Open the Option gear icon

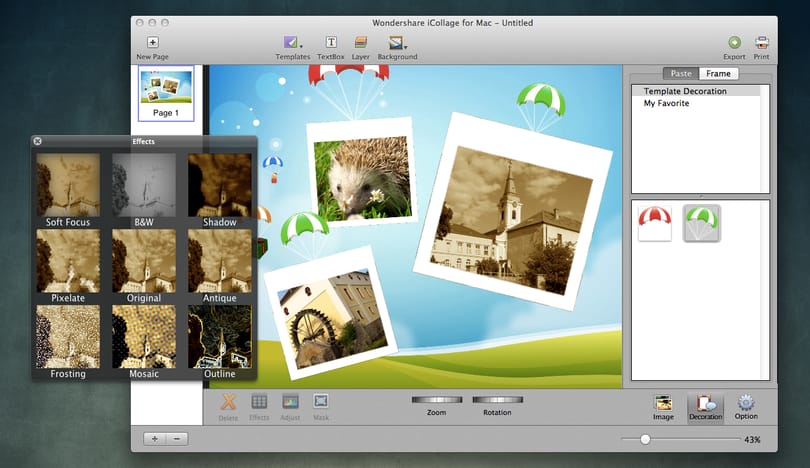(x=746, y=402)
